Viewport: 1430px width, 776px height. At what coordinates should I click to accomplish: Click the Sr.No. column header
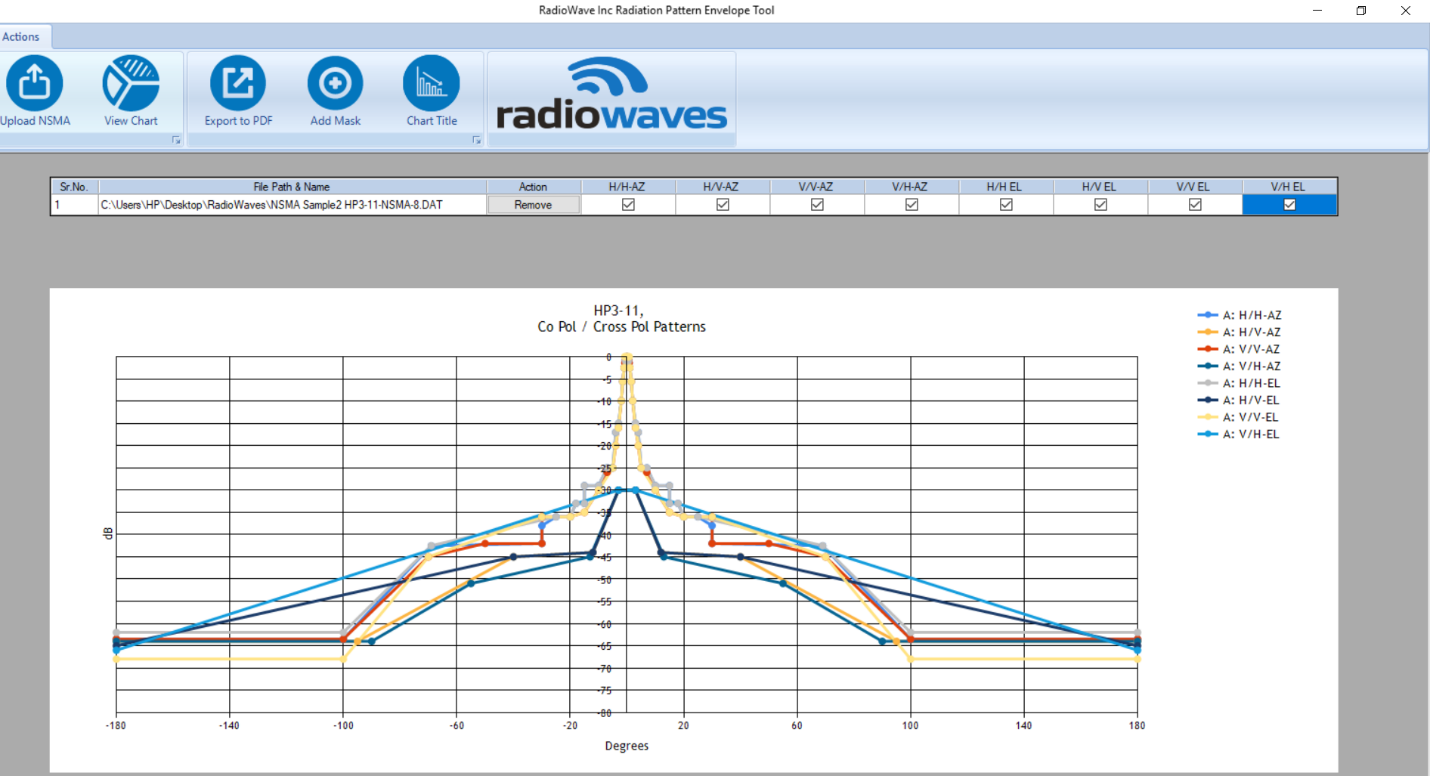point(74,186)
